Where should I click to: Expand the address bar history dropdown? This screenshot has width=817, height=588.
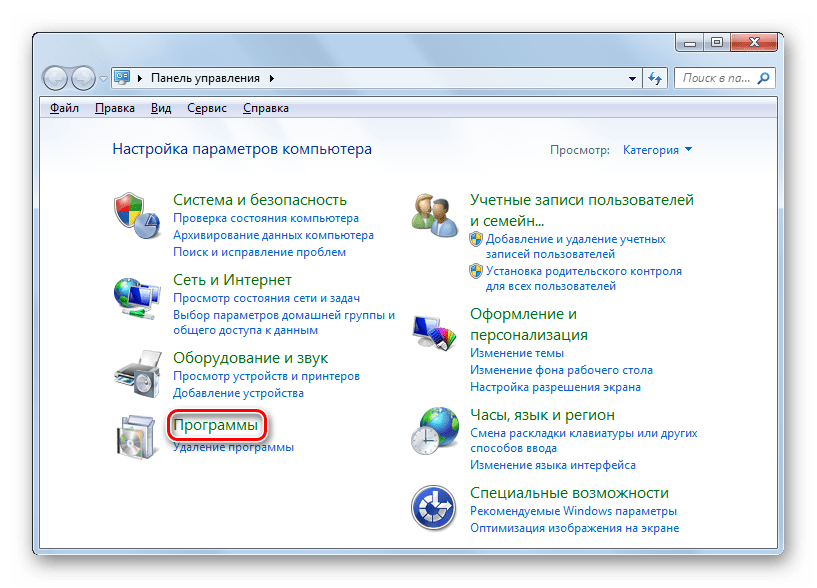(x=632, y=79)
